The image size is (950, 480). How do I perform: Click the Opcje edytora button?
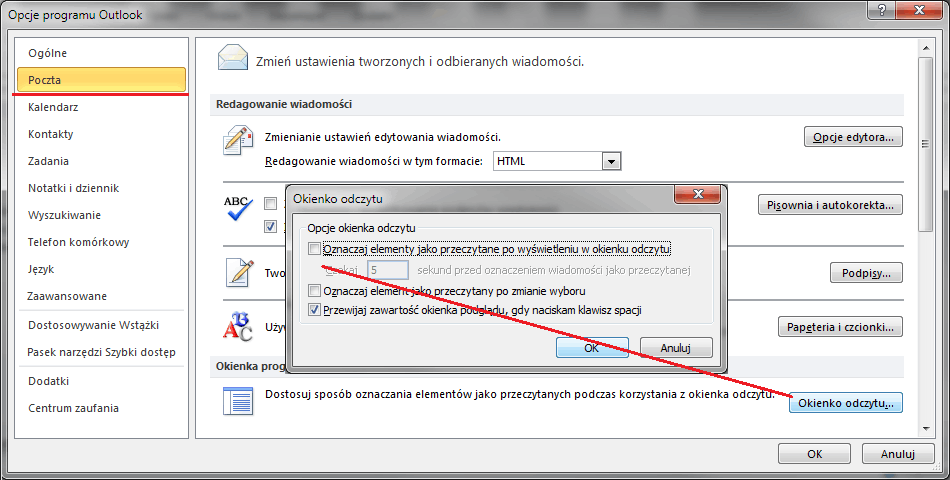click(853, 137)
